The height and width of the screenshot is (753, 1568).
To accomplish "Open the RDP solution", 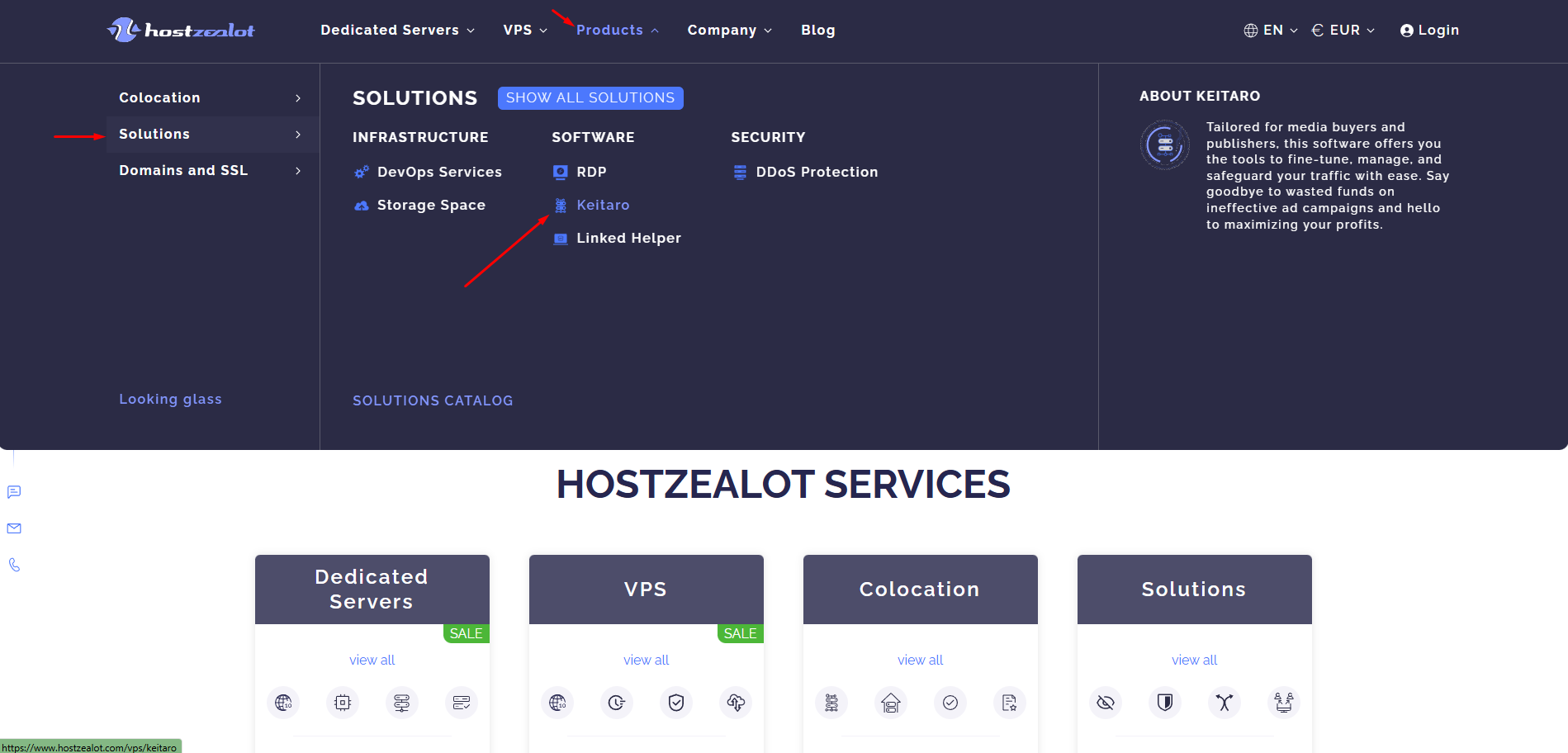I will pos(591,172).
